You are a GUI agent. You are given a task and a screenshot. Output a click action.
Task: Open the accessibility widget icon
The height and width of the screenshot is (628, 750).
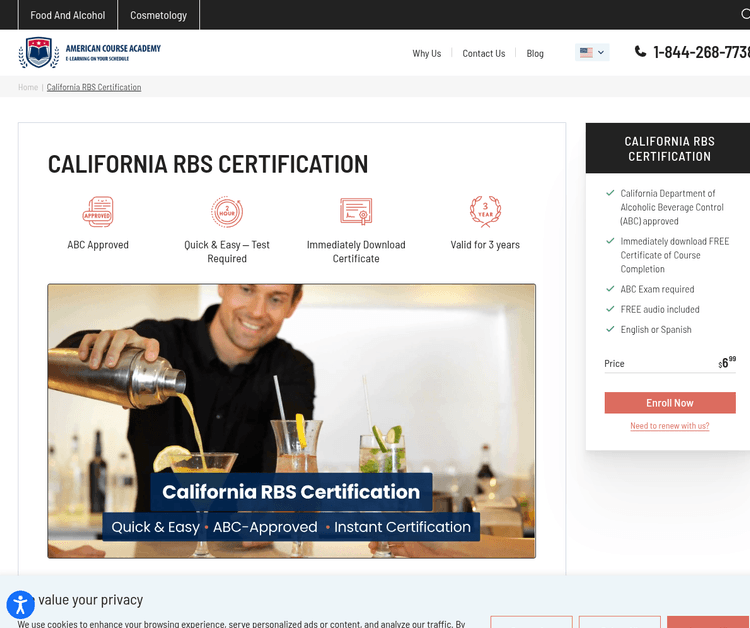21,605
